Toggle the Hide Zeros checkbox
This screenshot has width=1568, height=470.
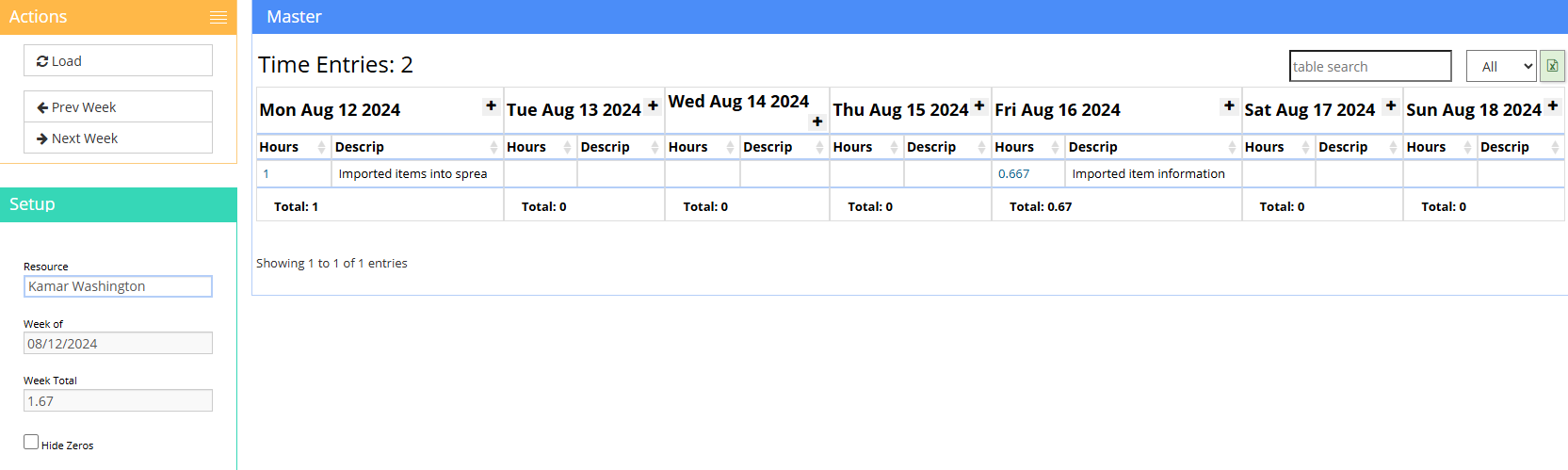pyautogui.click(x=31, y=442)
